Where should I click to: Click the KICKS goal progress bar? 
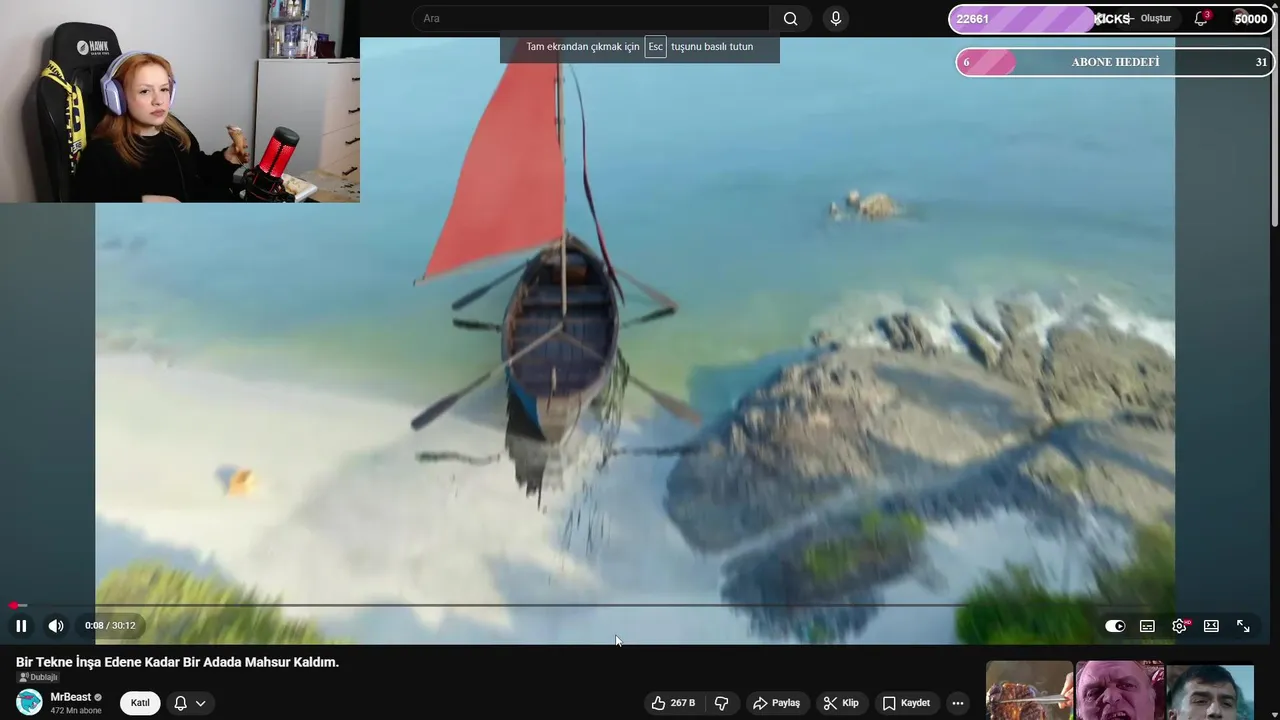(1111, 19)
